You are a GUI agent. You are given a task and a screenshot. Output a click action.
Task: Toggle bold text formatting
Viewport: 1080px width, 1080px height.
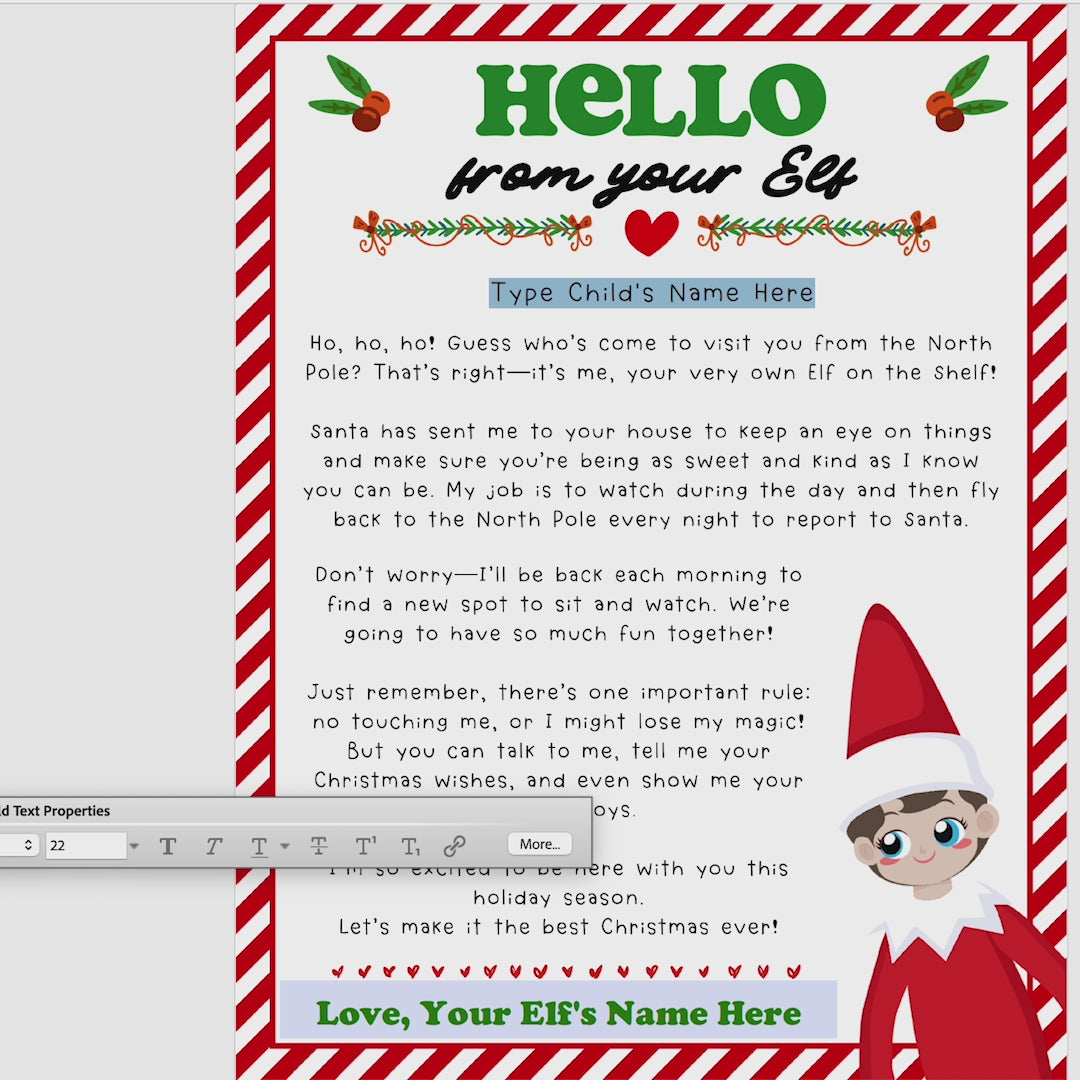pyautogui.click(x=168, y=846)
